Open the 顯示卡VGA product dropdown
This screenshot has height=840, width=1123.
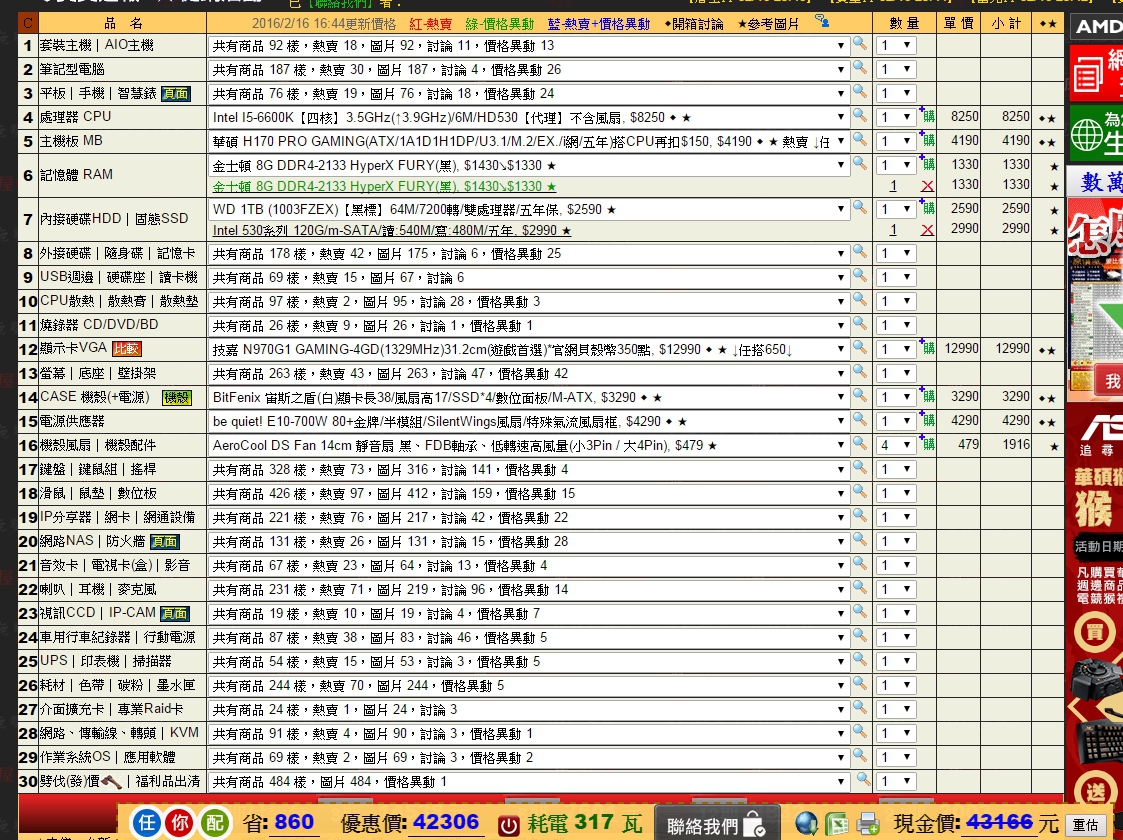click(x=529, y=349)
